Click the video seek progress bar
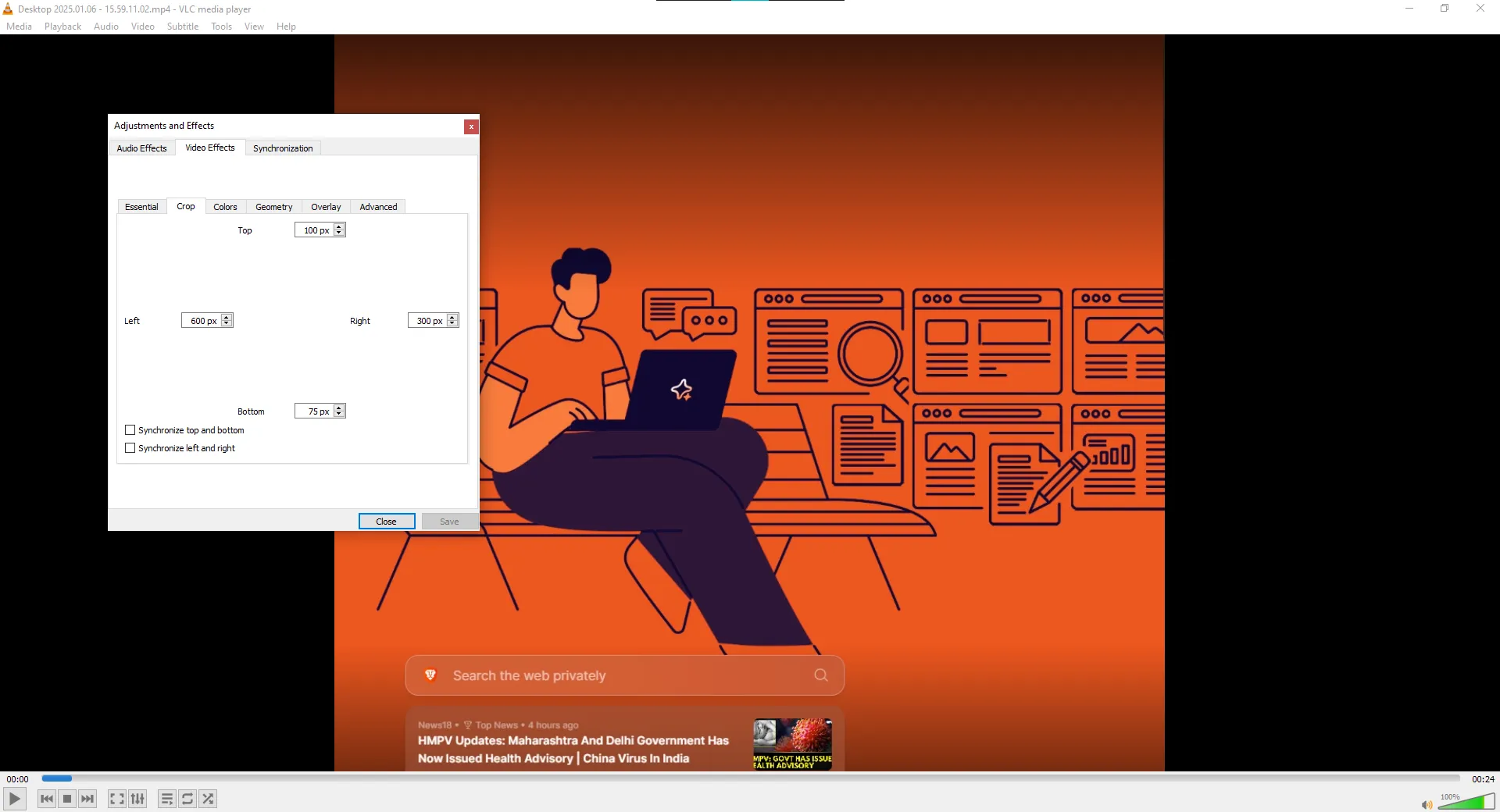 (x=750, y=778)
